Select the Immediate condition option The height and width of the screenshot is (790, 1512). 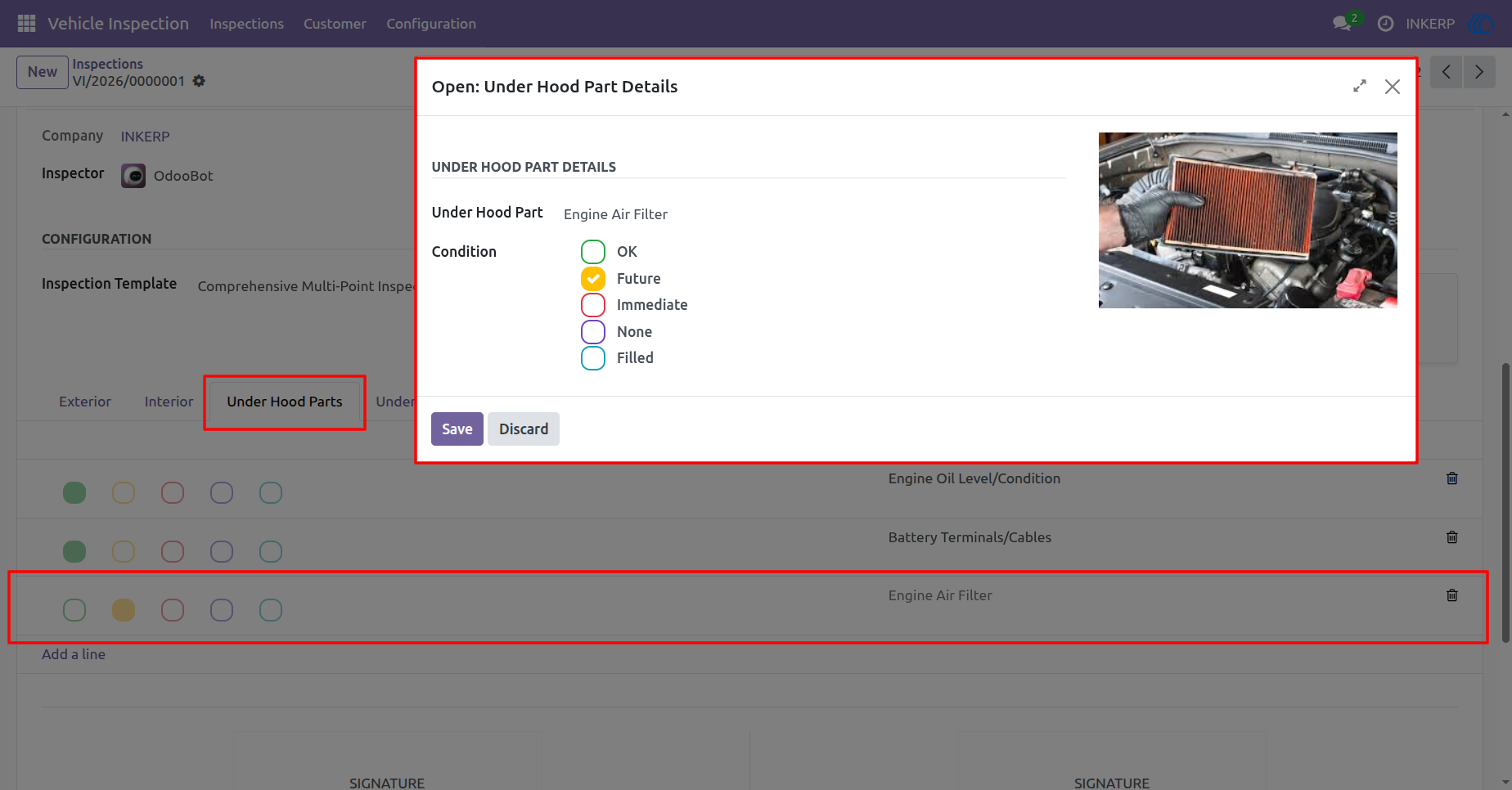point(593,305)
